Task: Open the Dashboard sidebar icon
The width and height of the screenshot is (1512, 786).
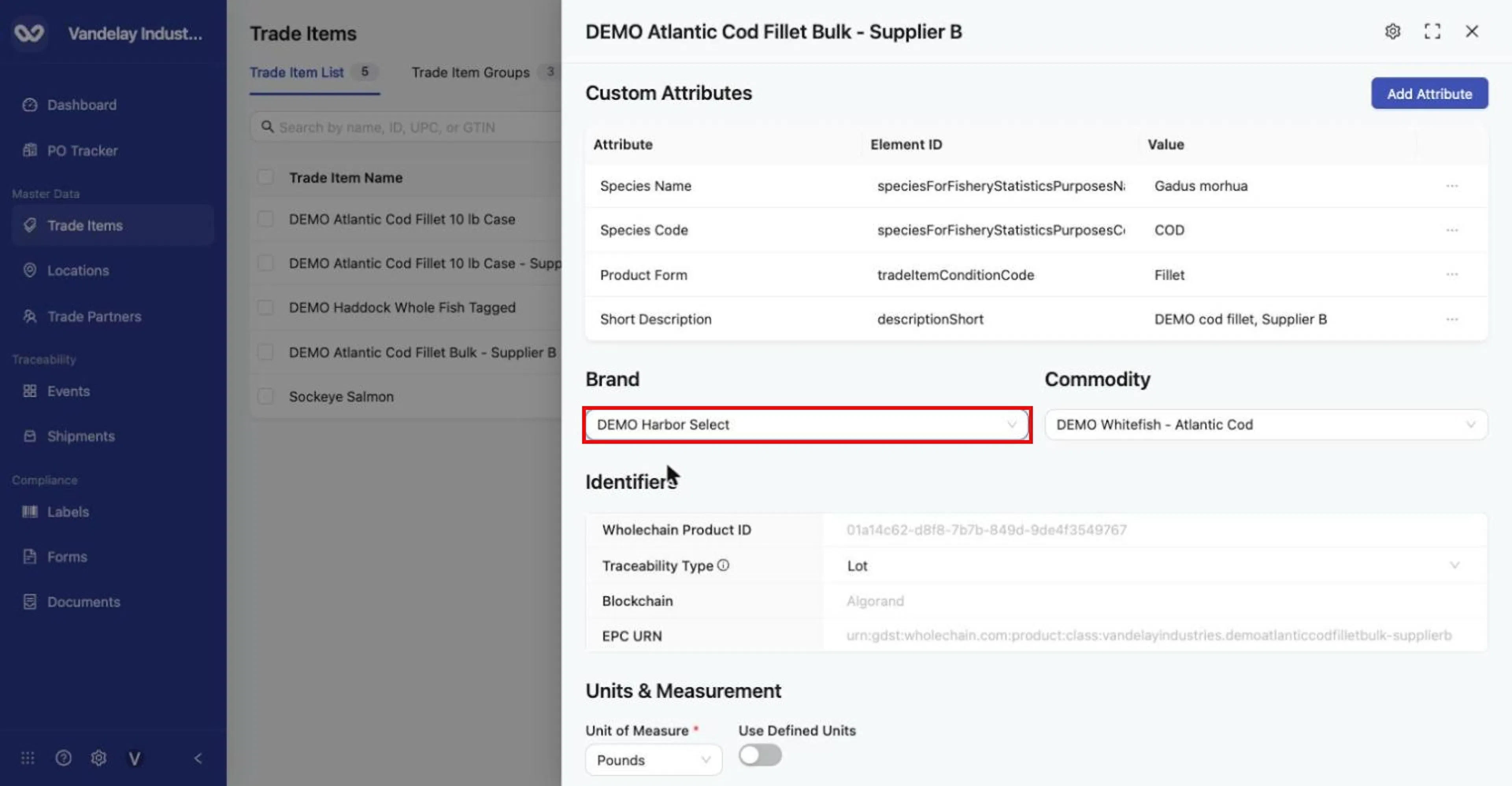Action: click(30, 105)
